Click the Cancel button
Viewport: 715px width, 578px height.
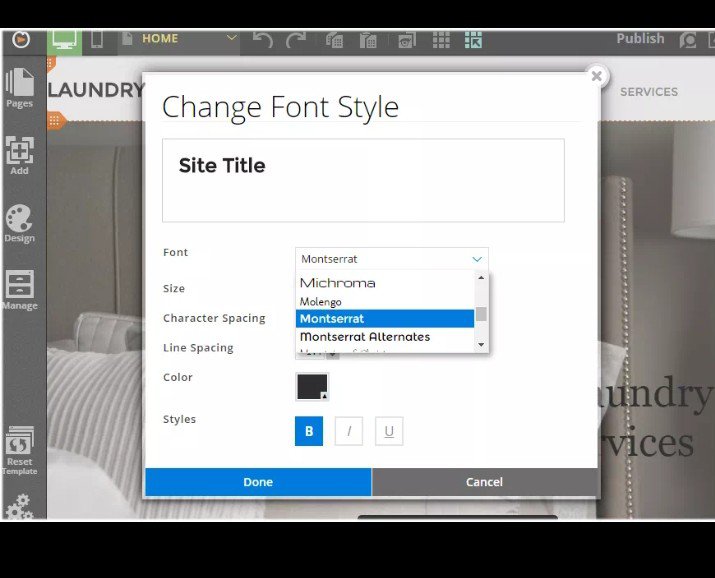pos(484,482)
